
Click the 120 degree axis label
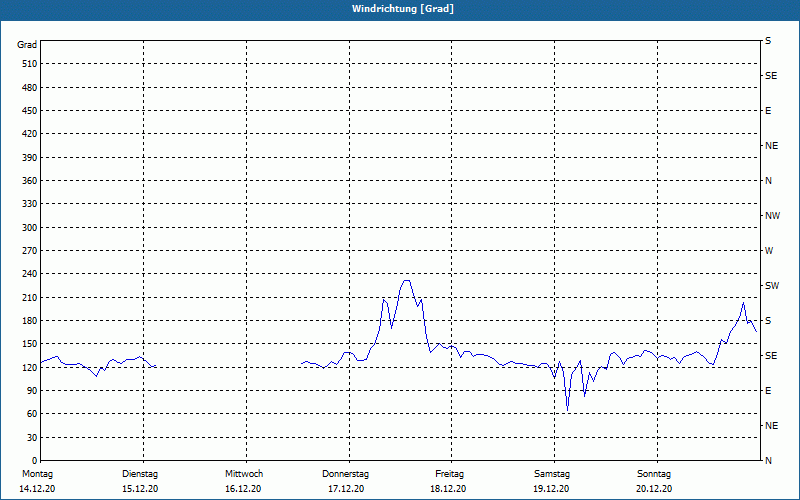(x=30, y=367)
